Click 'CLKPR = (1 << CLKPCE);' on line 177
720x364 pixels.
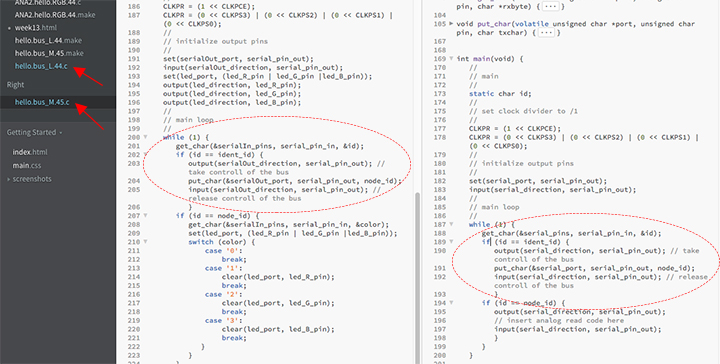click(x=515, y=129)
